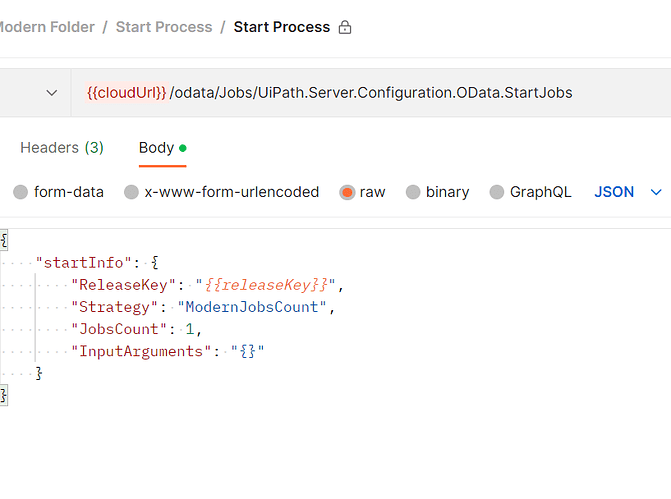Image resolution: width=671 pixels, height=499 pixels.
Task: Click the chevron next to JSON
Action: click(x=657, y=192)
